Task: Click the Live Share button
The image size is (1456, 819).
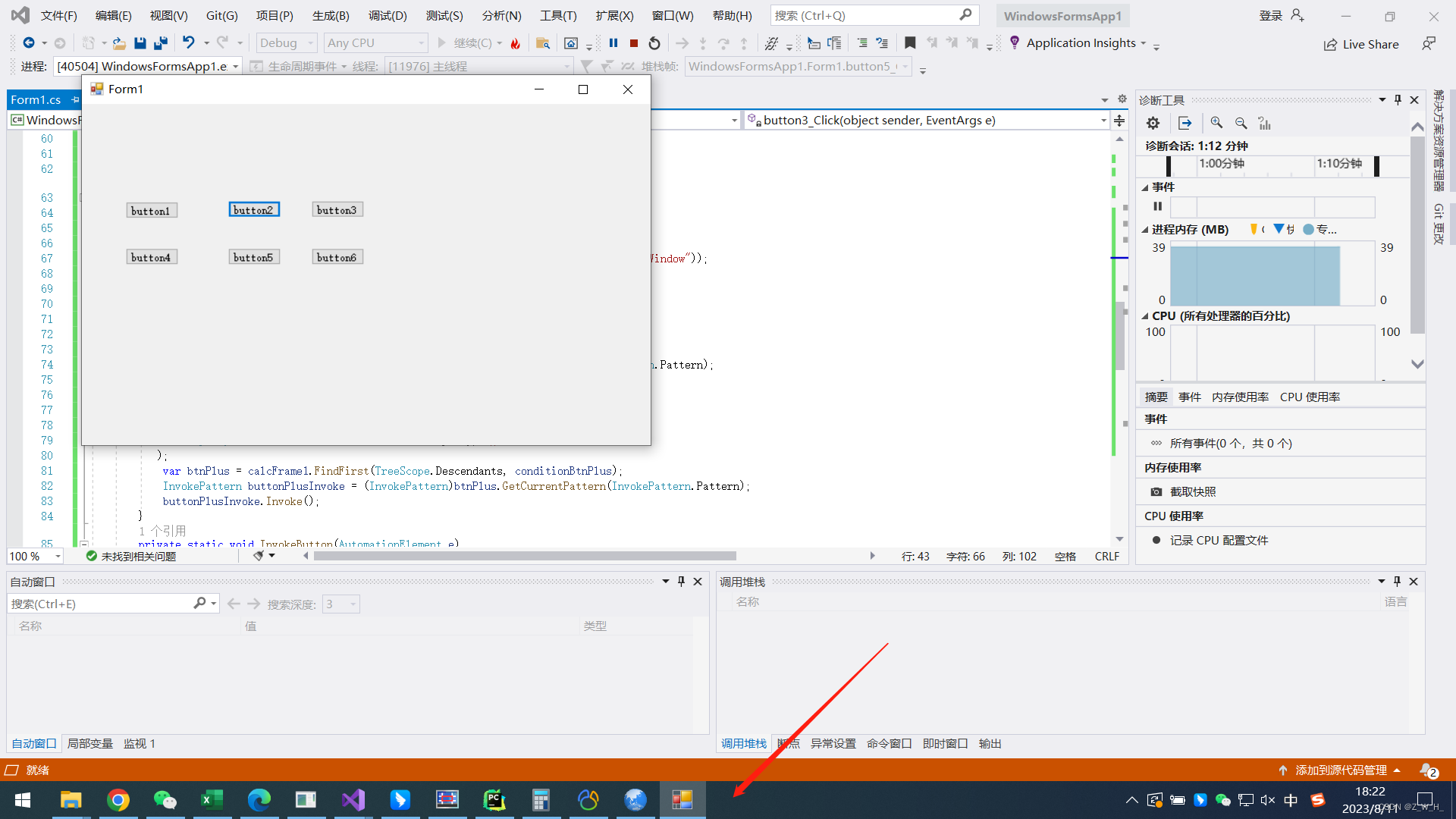Action: pos(1360,44)
